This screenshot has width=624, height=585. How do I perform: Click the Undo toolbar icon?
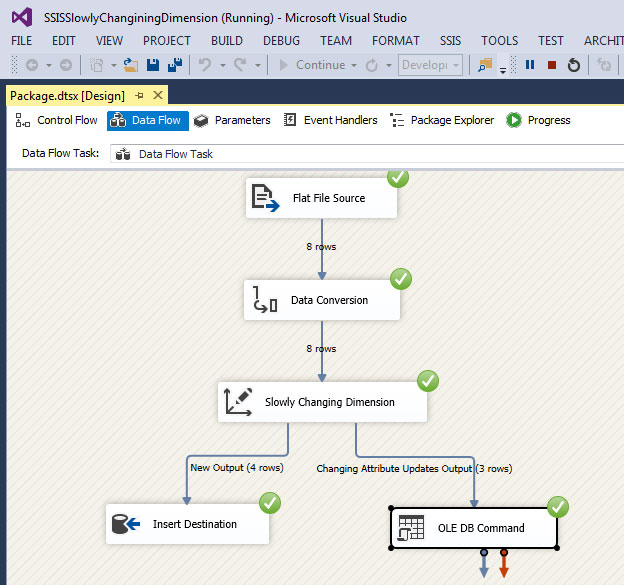click(x=205, y=64)
